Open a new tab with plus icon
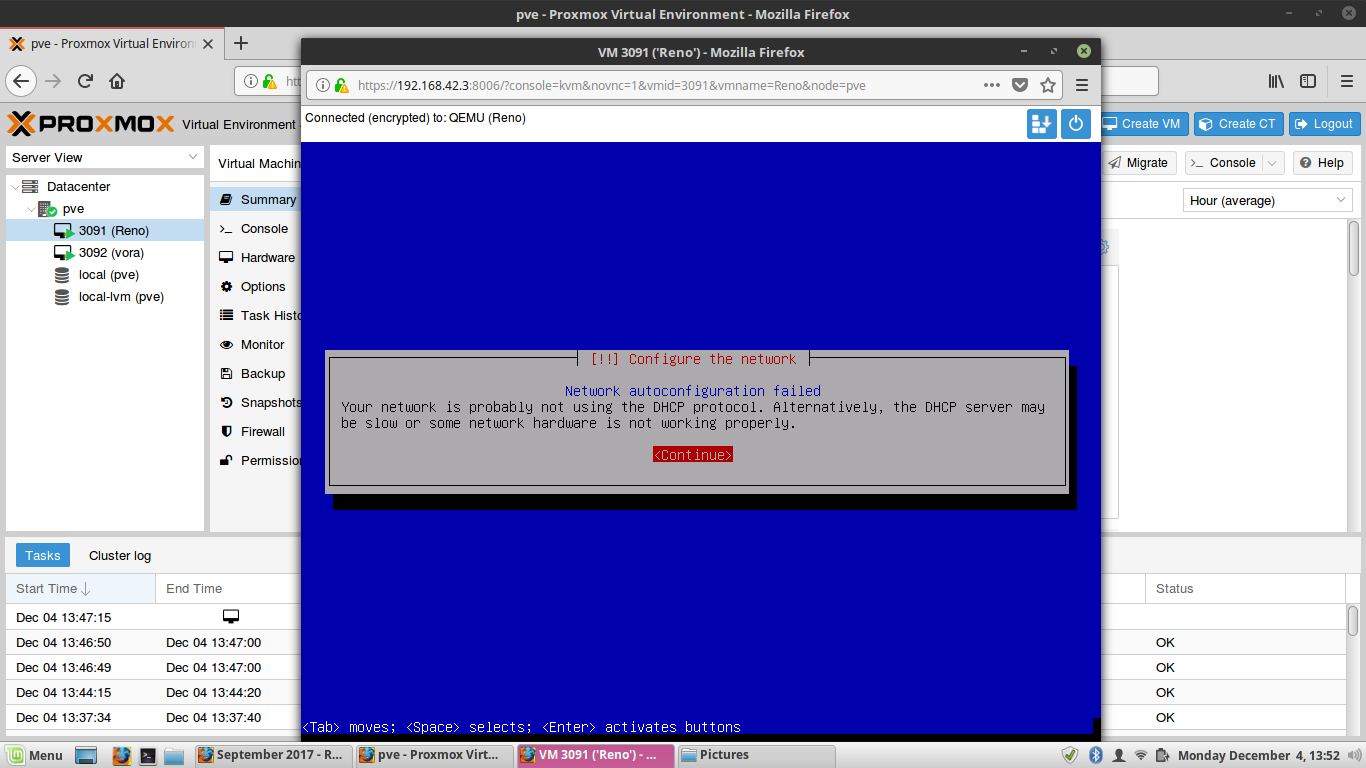 point(240,43)
